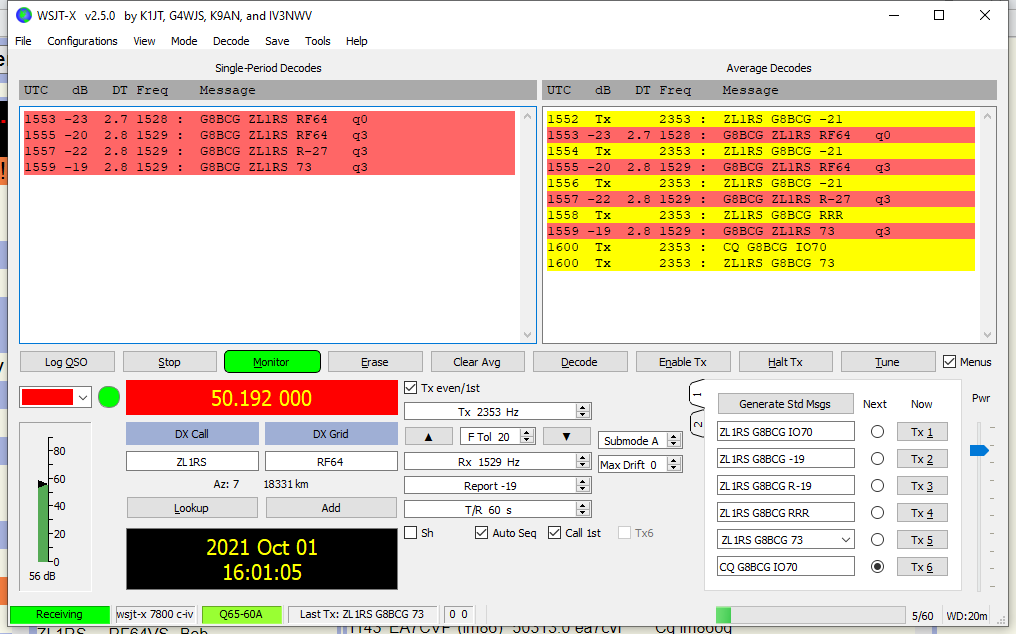
Task: Click the 50.192 000 frequency display
Action: point(262,397)
